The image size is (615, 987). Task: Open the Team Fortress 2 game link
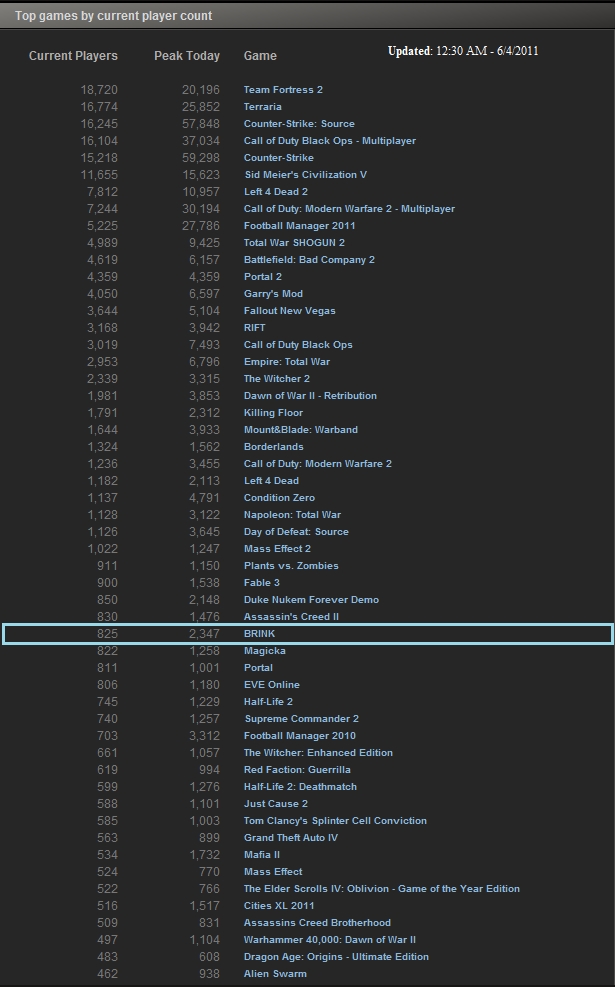283,90
